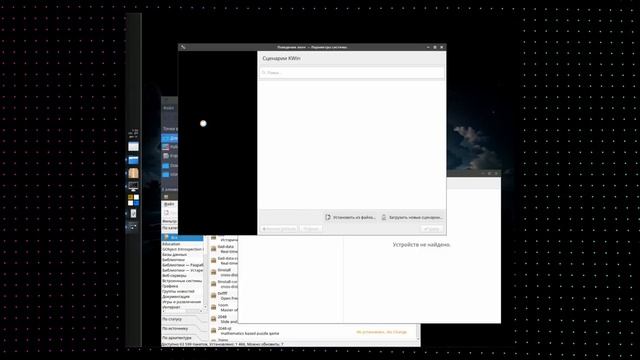Image resolution: width=640 pixels, height=360 pixels.
Task: Select the 'Группы новостей' category
Action: pyautogui.click(x=182, y=291)
